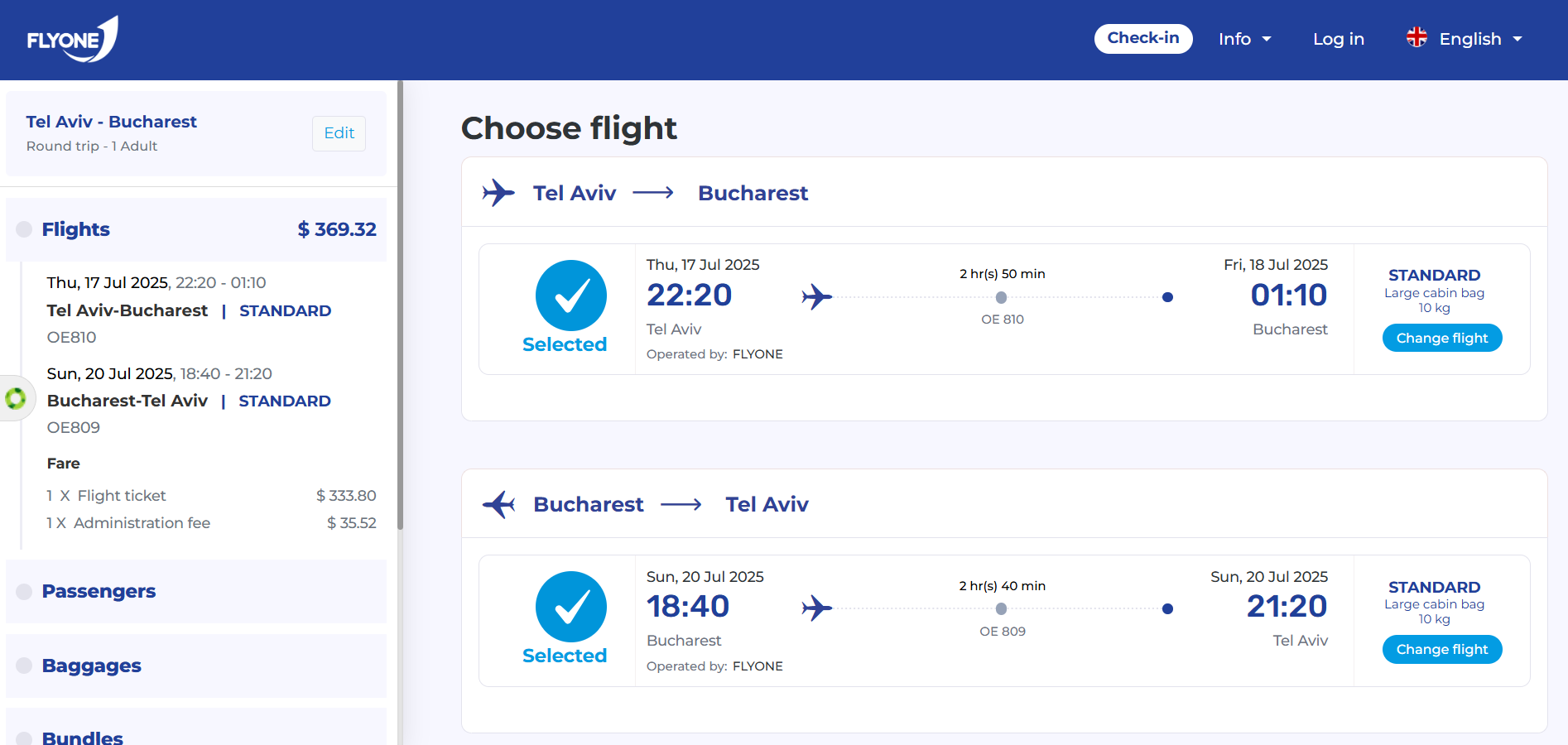The image size is (1568, 745).
Task: Click the plane icon beside 22:20 departure
Action: pyautogui.click(x=816, y=296)
